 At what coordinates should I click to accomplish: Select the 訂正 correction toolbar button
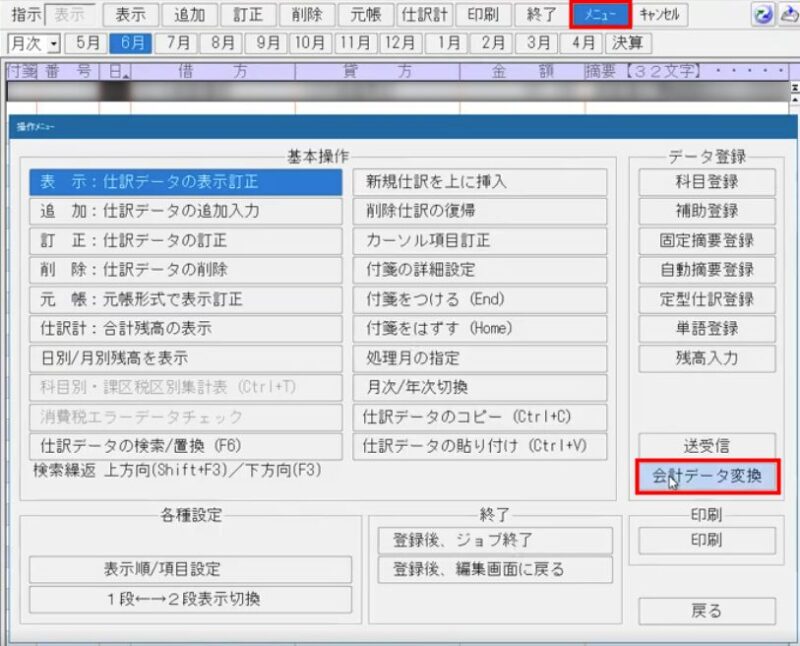[x=246, y=14]
